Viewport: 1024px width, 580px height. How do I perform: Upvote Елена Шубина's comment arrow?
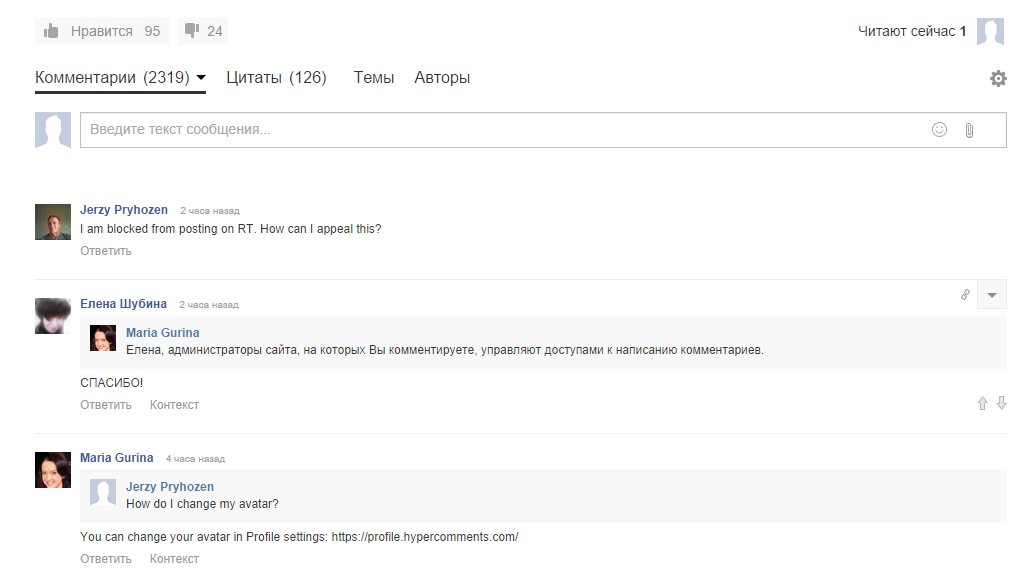pos(982,404)
